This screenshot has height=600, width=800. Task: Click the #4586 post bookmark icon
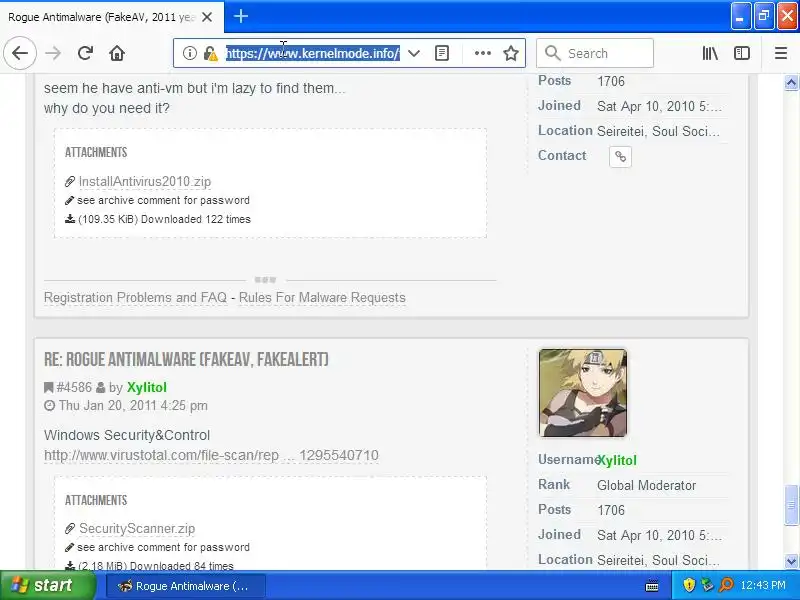48,388
